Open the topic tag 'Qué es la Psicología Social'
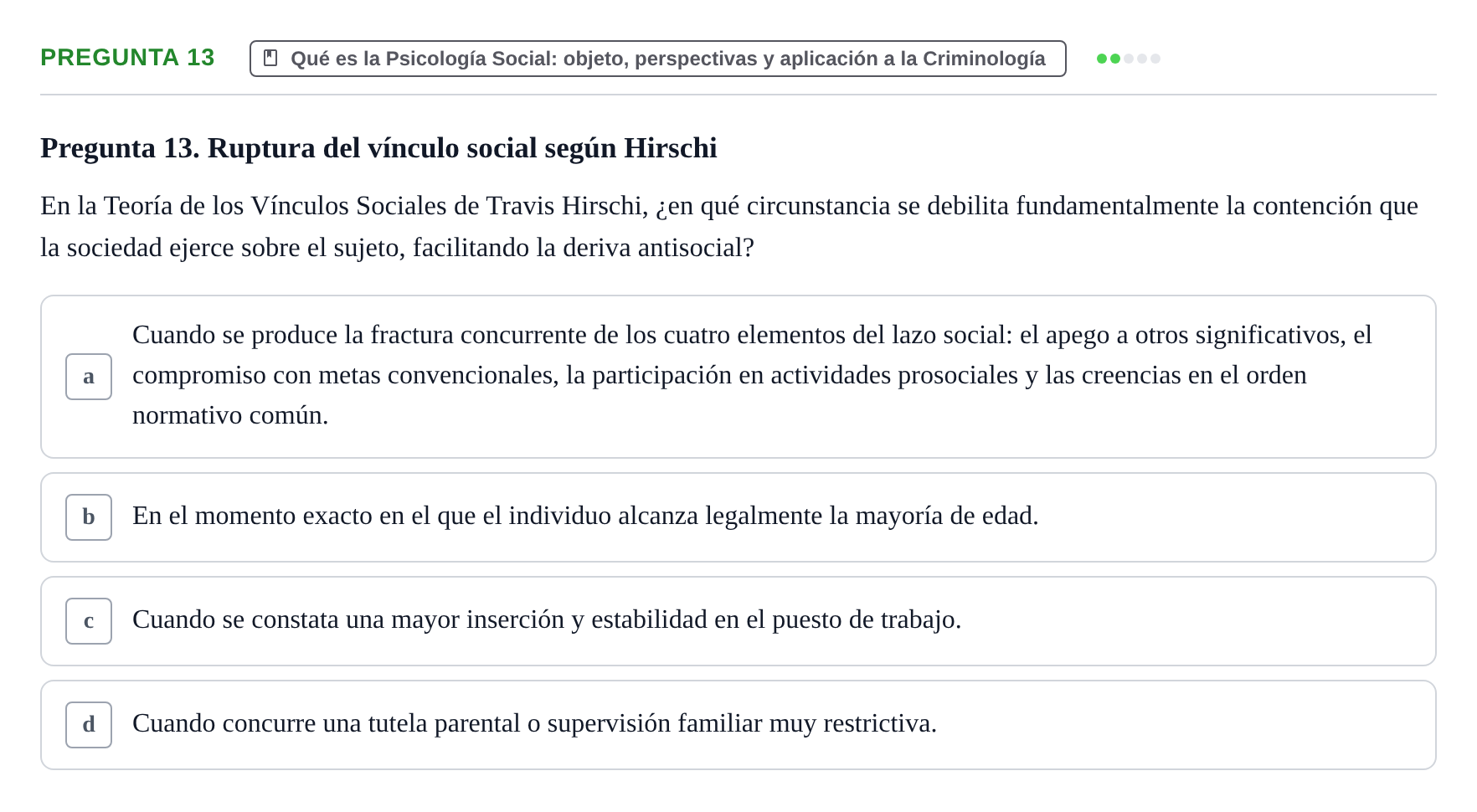 point(658,59)
